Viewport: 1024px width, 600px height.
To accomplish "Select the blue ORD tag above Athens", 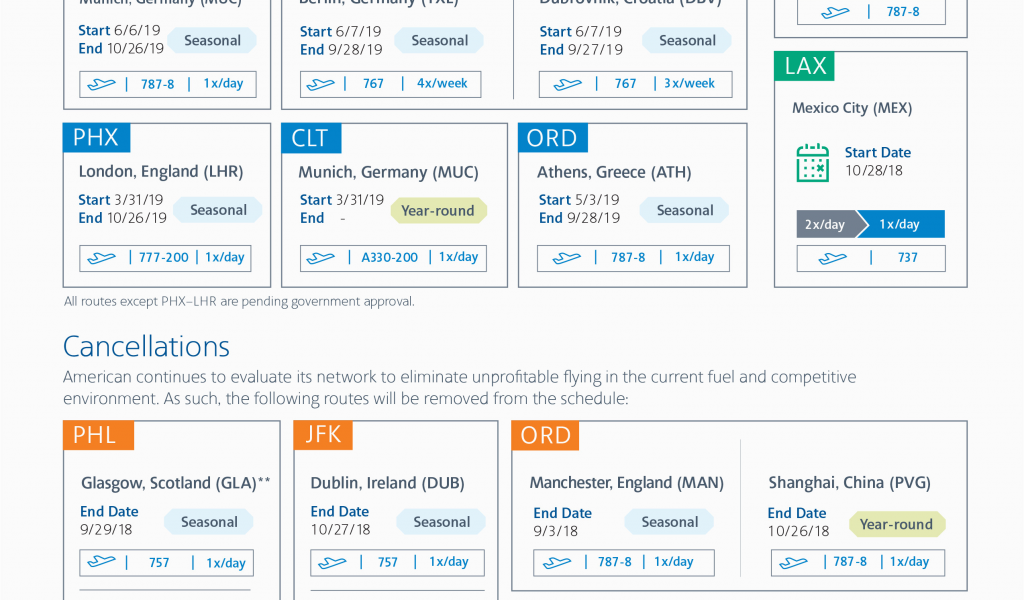I will [552, 138].
